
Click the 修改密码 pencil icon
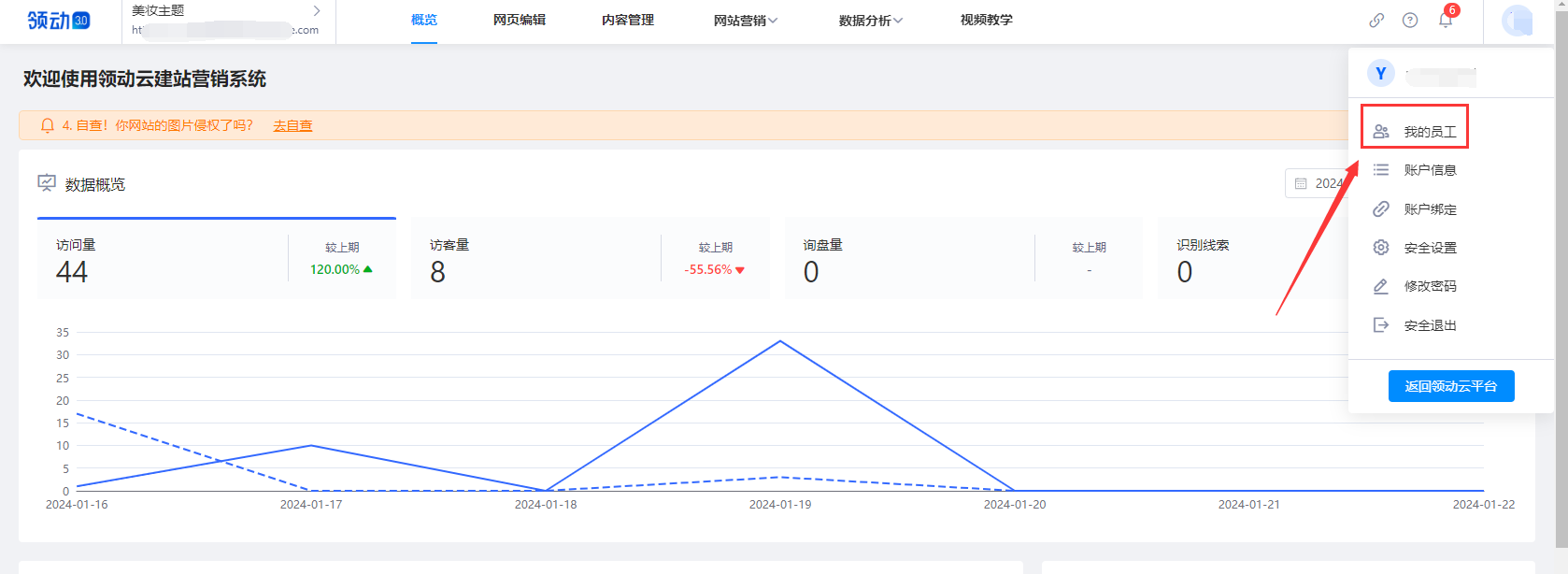pyautogui.click(x=1381, y=286)
